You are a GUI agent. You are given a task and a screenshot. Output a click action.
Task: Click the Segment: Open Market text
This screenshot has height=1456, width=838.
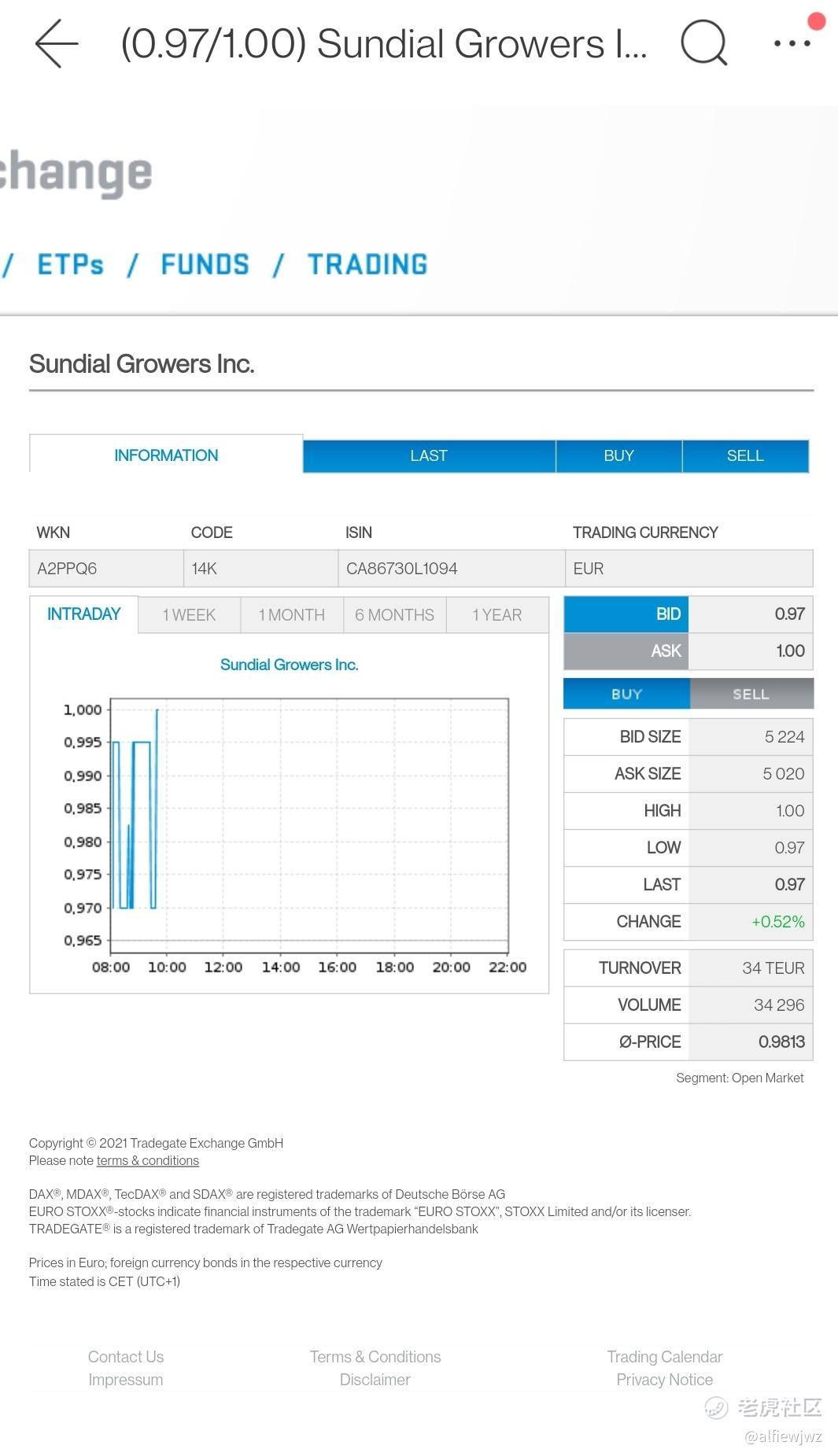pos(740,1078)
